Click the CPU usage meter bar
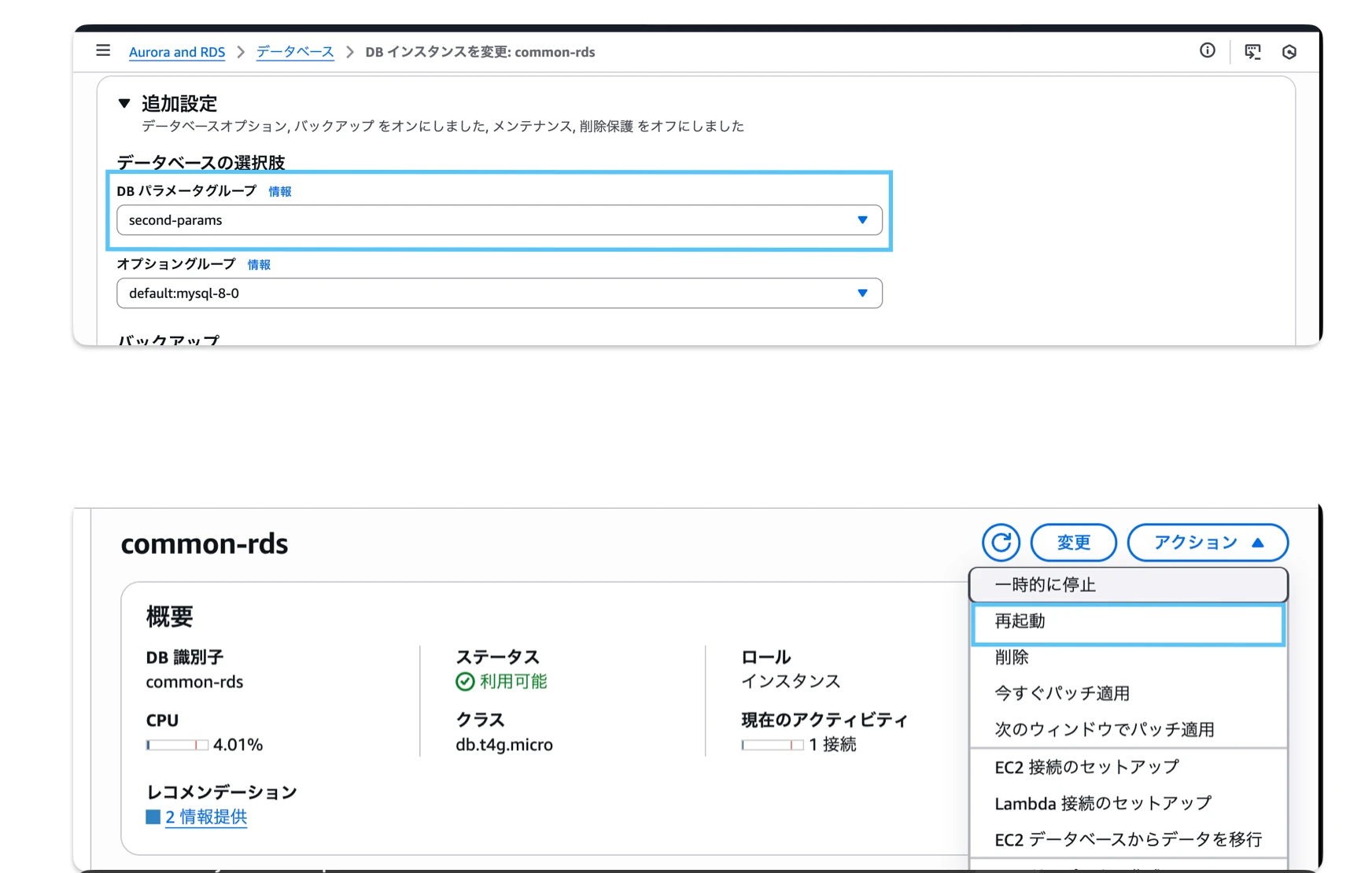1372x873 pixels. 177,745
